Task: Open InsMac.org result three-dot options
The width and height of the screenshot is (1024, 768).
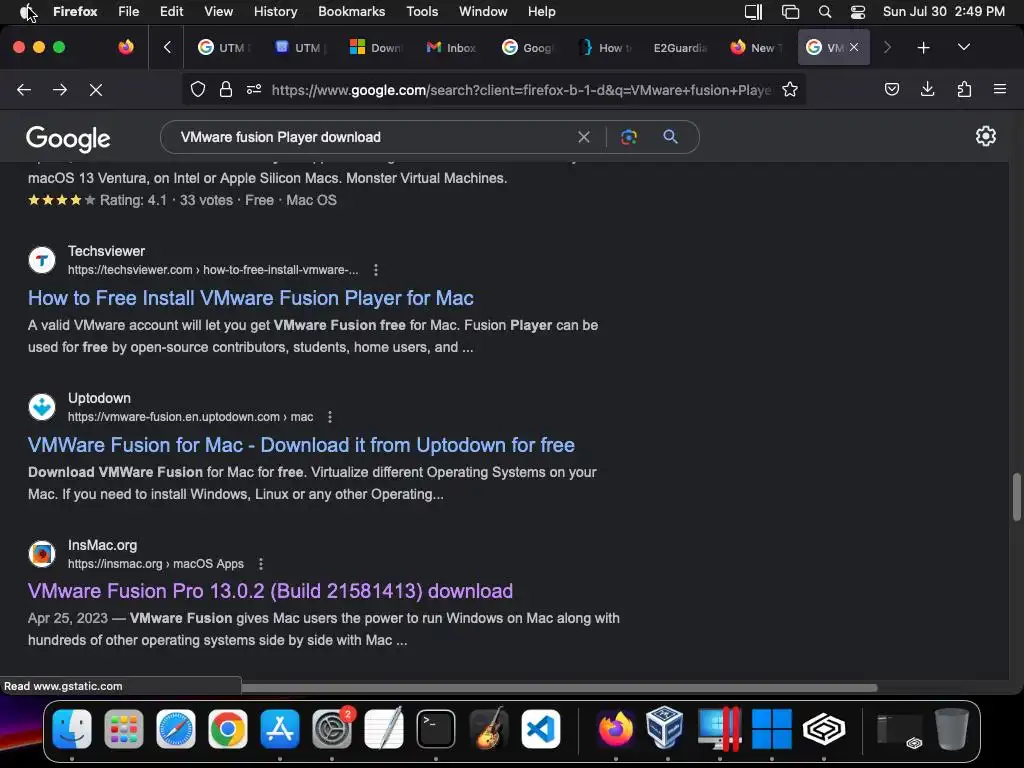Action: click(x=261, y=564)
